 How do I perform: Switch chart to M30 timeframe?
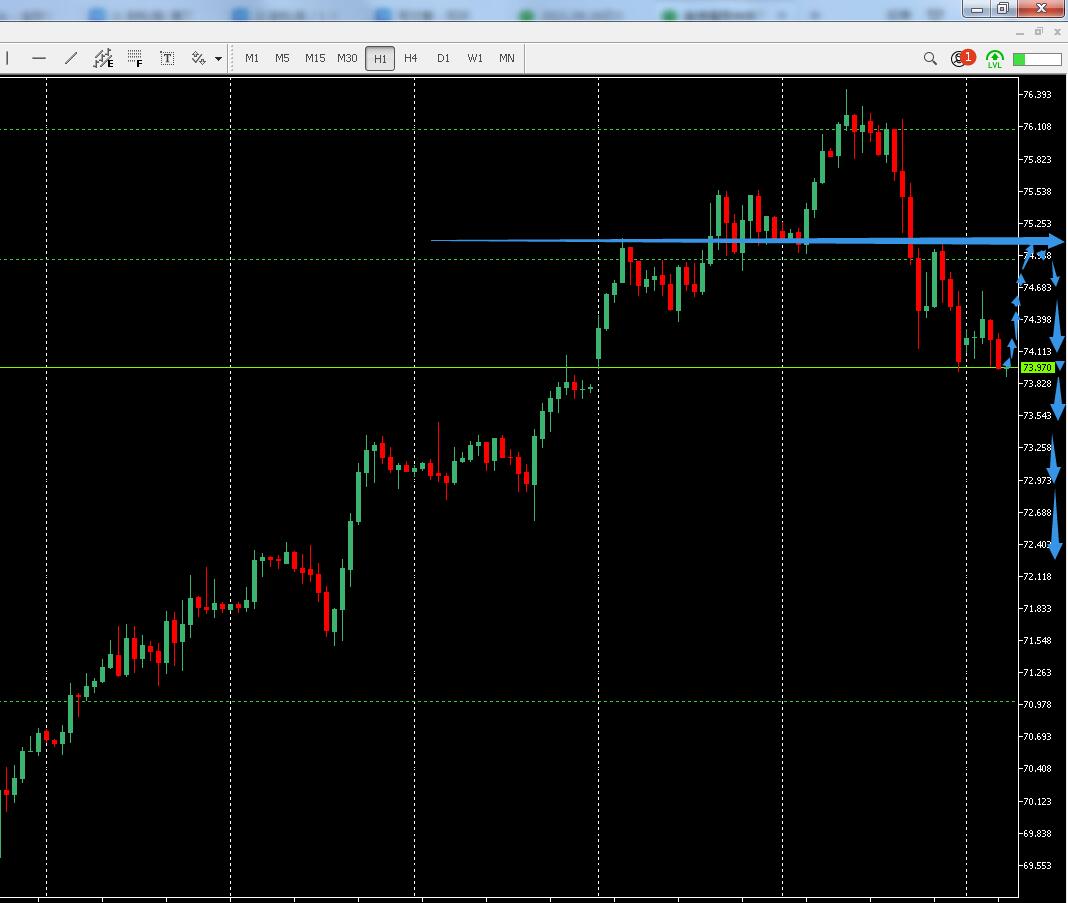coord(347,59)
